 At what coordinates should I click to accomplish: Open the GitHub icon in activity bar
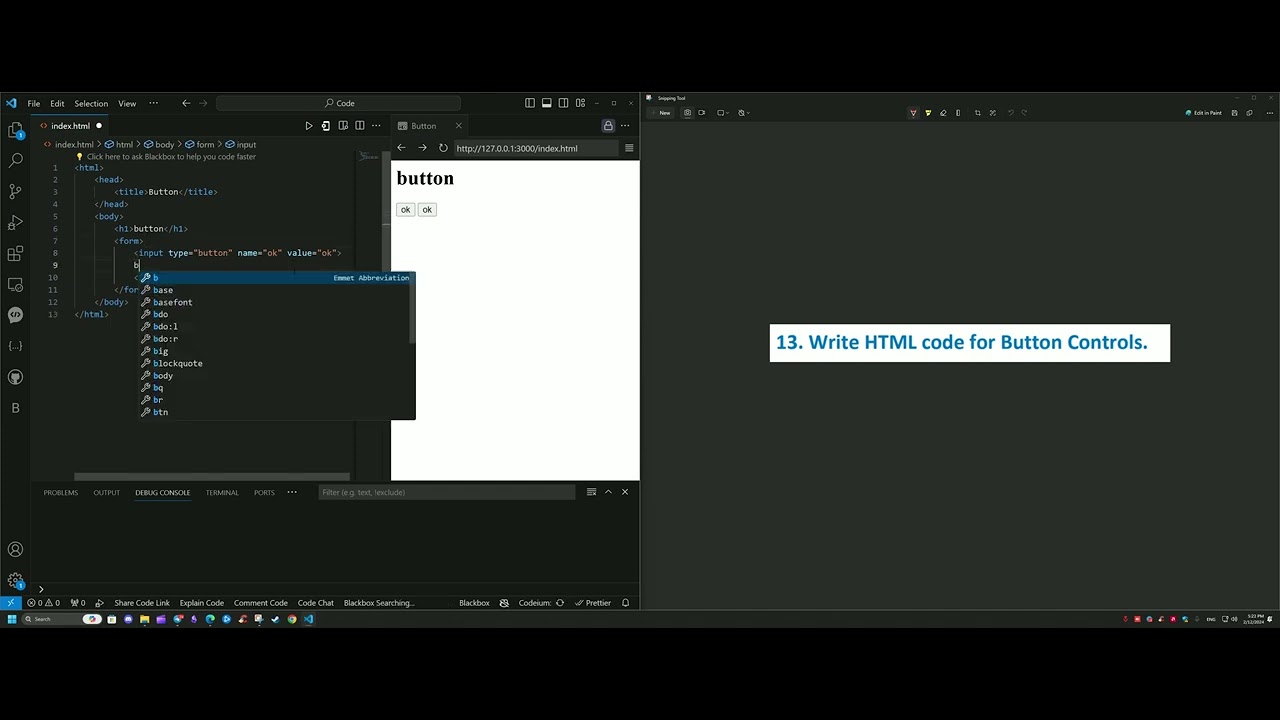(15, 377)
